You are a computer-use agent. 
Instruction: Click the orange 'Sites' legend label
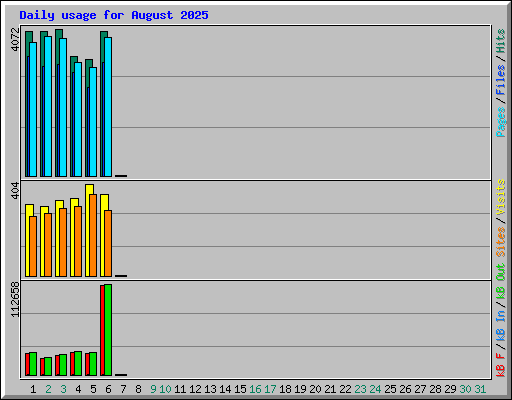500,242
